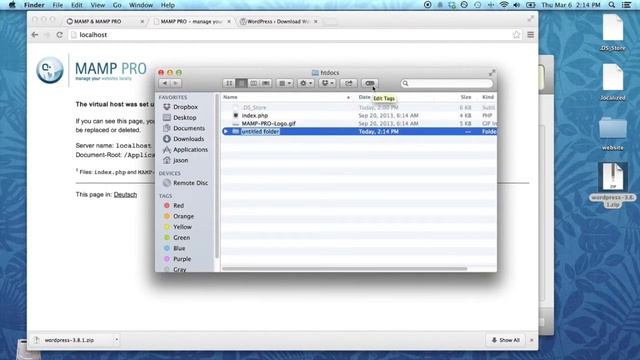The height and width of the screenshot is (360, 640).
Task: Close the browser downloads bar
Action: tap(531, 340)
